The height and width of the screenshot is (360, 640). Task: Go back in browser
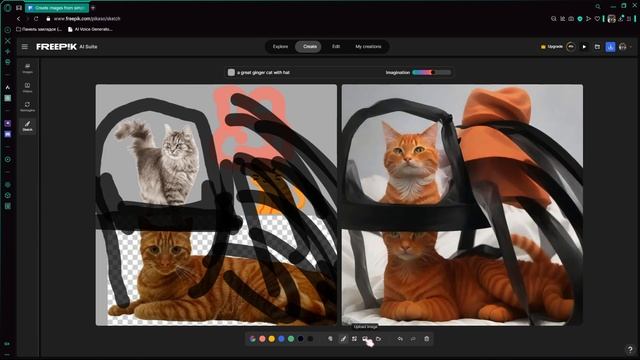coord(18,19)
